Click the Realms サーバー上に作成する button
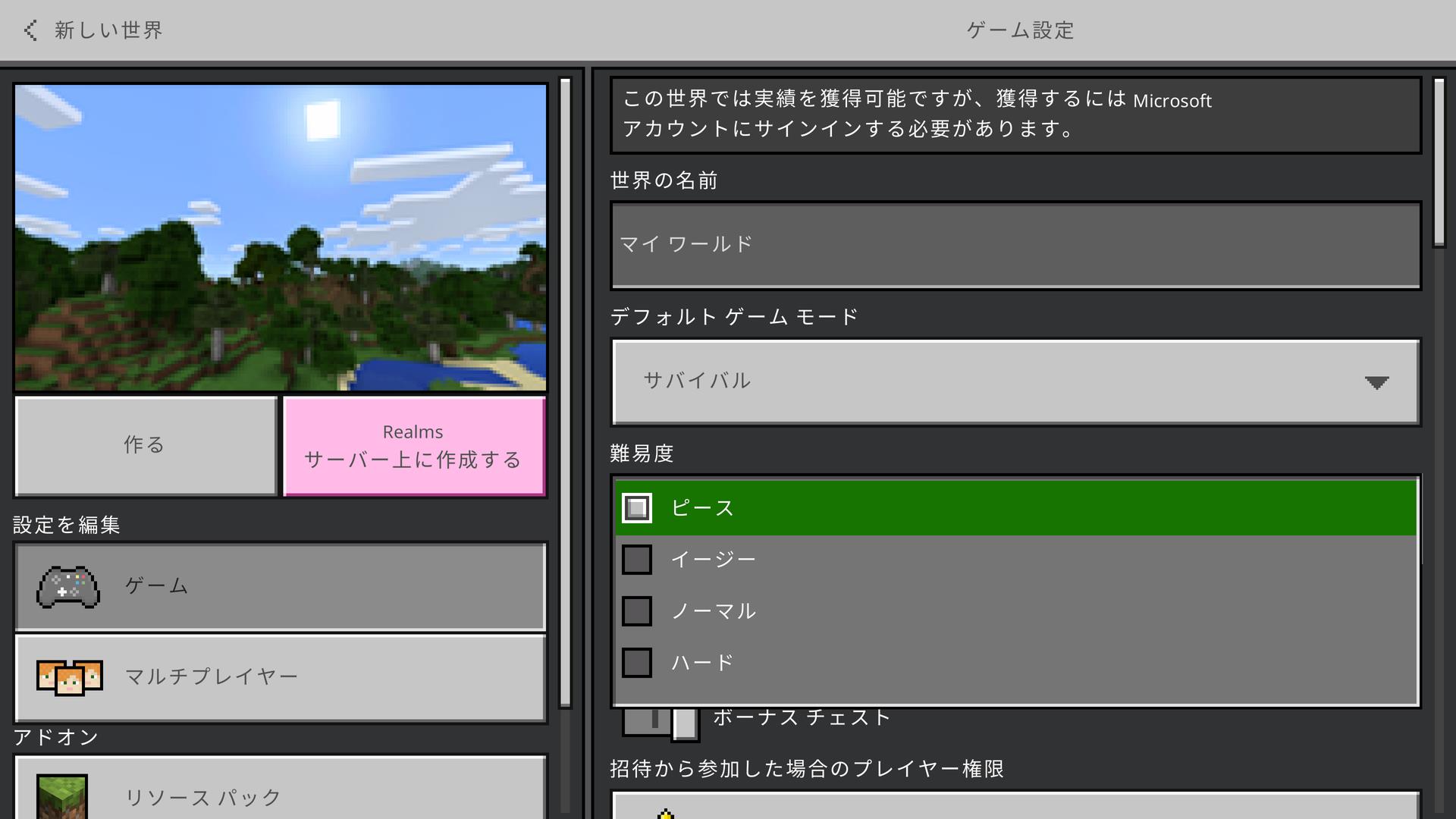The width and height of the screenshot is (1456, 819). click(413, 447)
